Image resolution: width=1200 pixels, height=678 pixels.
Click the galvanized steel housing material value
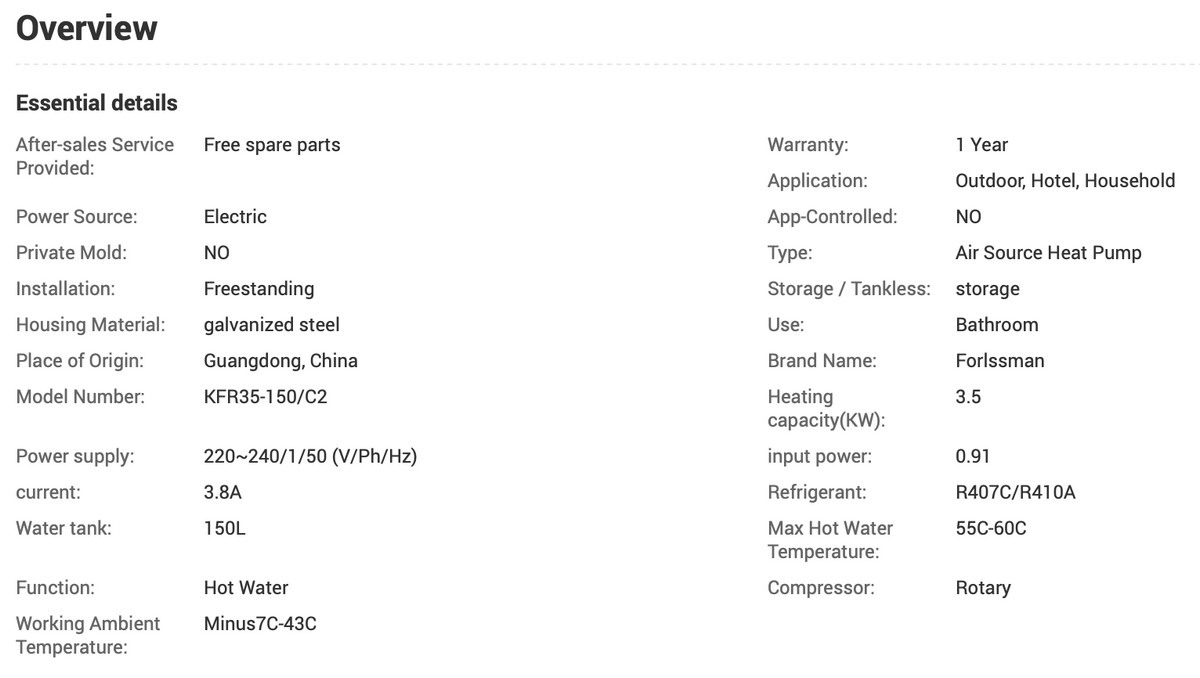tap(272, 325)
